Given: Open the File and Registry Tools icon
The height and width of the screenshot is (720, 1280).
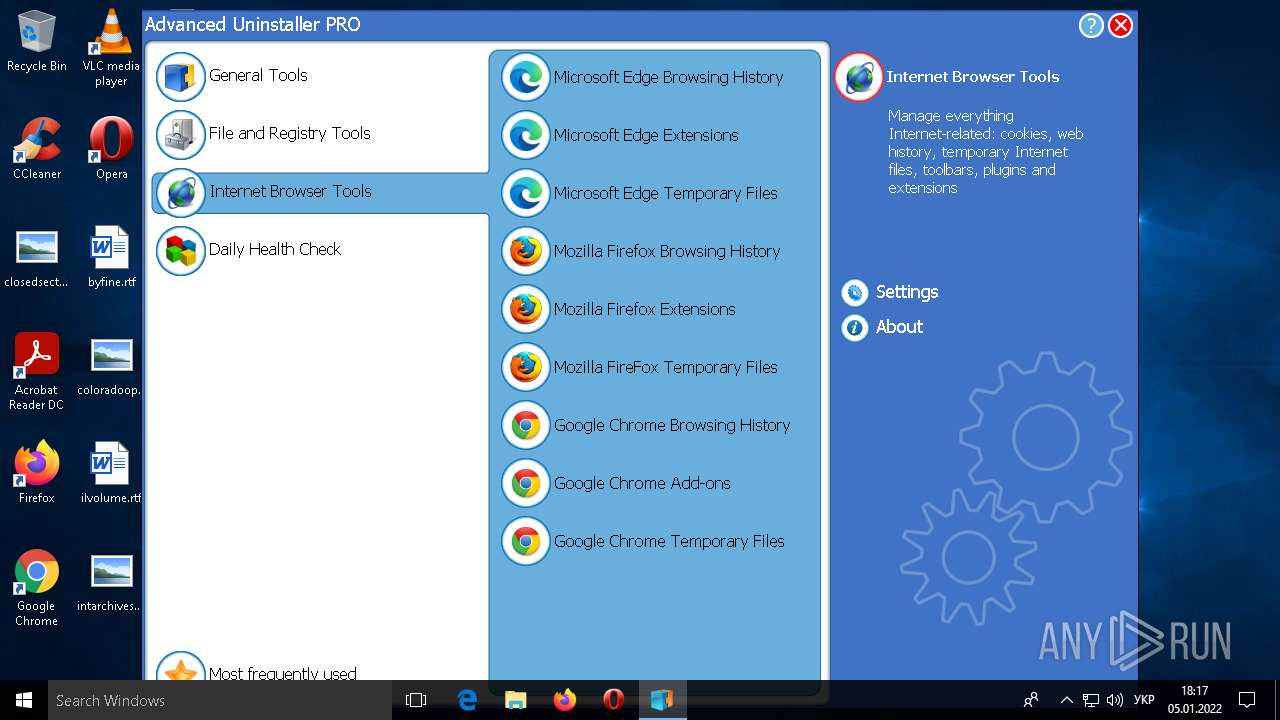Looking at the screenshot, I should click(x=181, y=135).
